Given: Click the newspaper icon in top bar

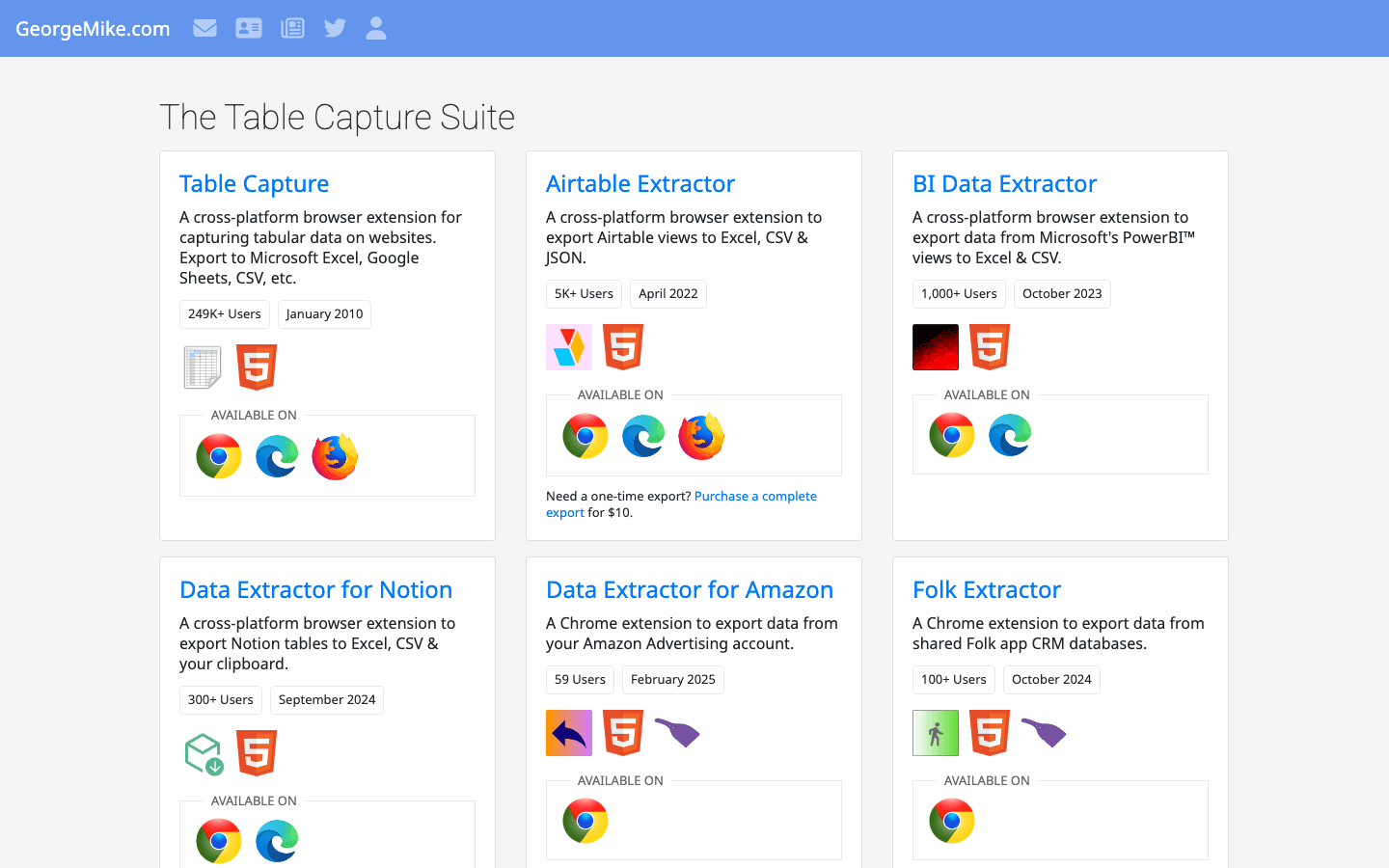Looking at the screenshot, I should pyautogui.click(x=292, y=28).
